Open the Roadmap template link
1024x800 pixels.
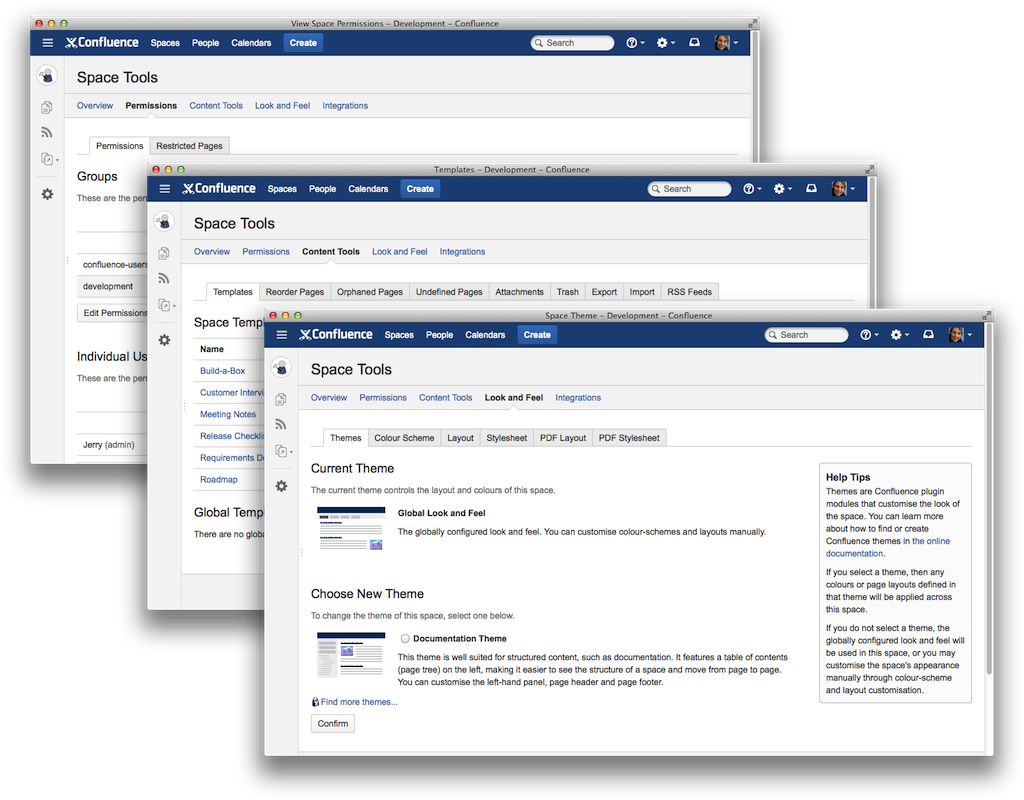tap(219, 479)
